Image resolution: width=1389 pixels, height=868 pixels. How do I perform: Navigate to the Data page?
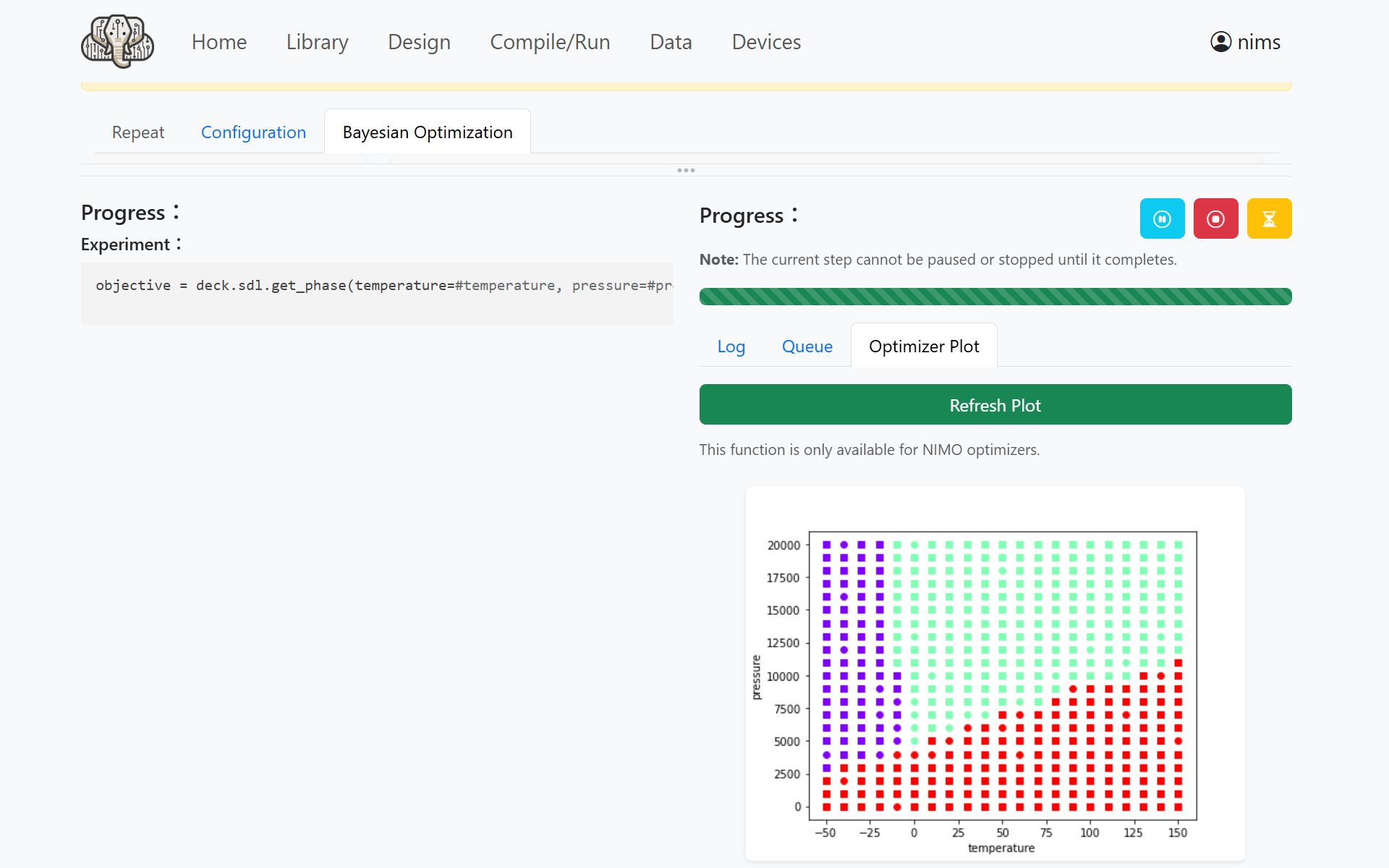pyautogui.click(x=671, y=42)
